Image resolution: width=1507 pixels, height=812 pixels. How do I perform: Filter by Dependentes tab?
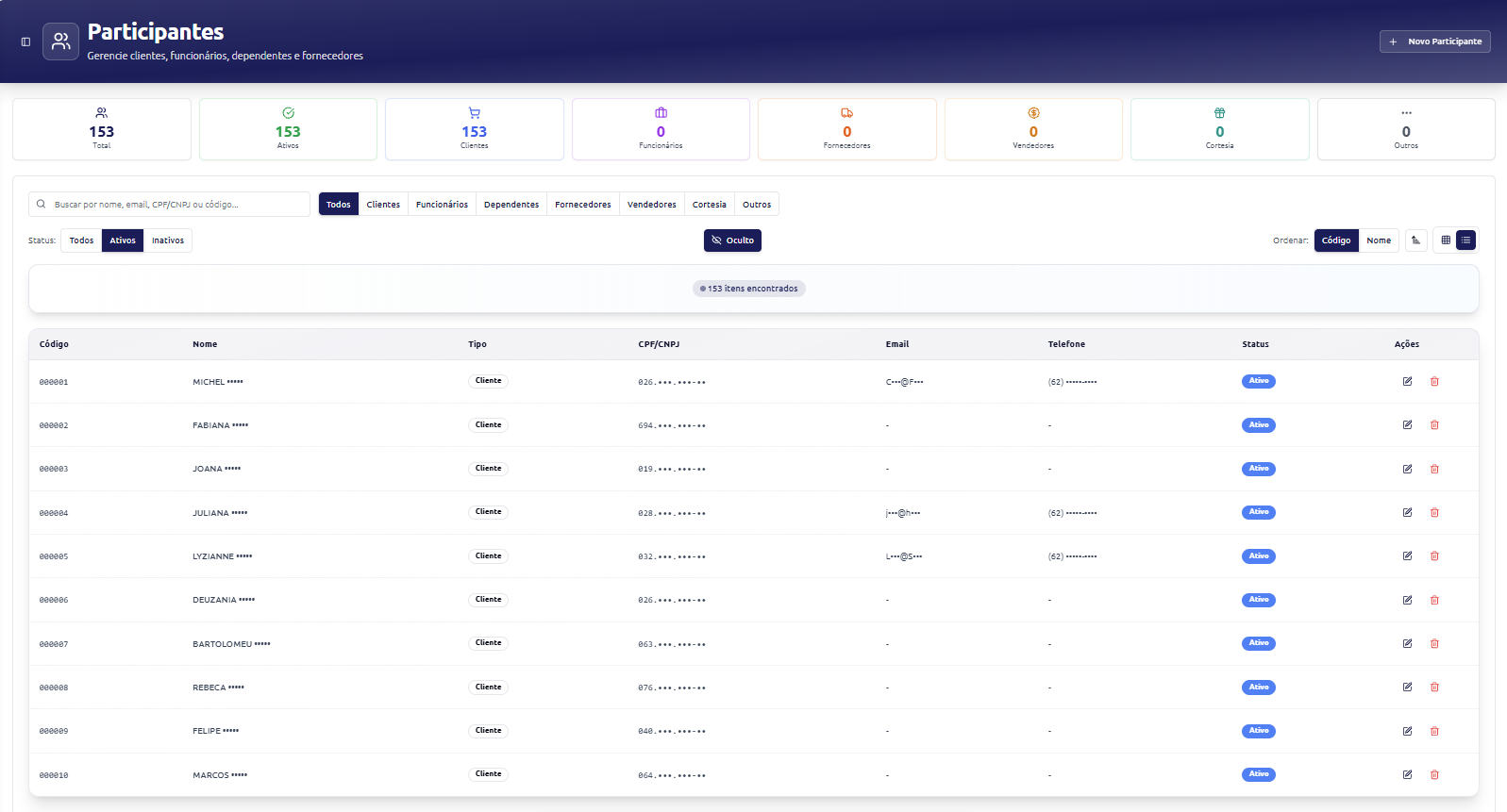tap(511, 205)
